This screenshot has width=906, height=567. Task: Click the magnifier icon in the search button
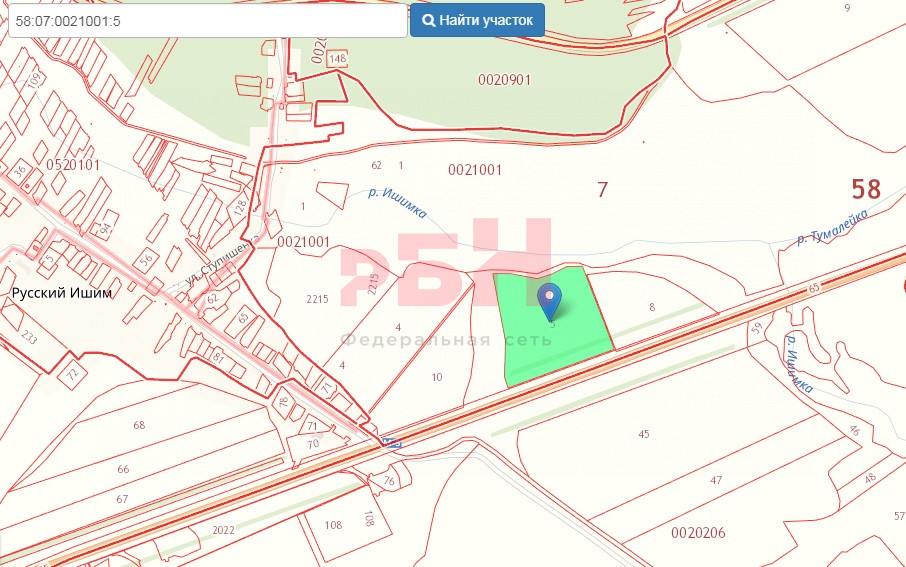[x=428, y=20]
